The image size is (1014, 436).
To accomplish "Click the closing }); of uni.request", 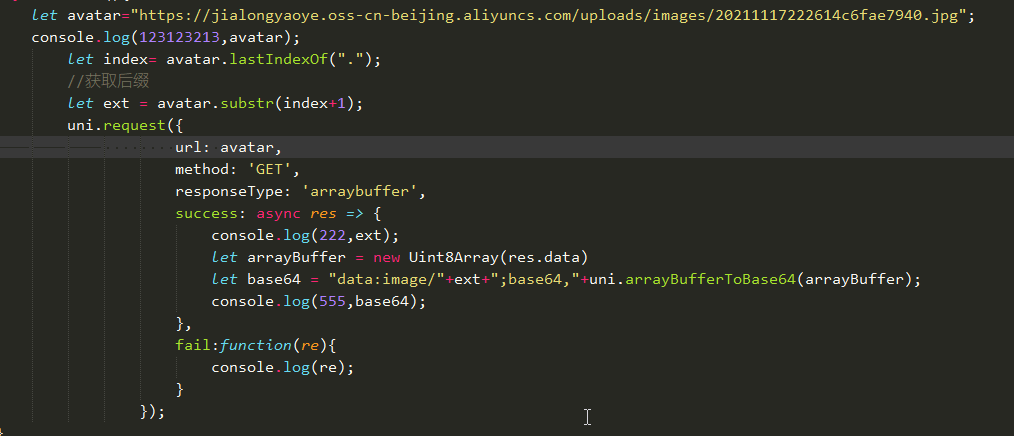I will pos(153,411).
